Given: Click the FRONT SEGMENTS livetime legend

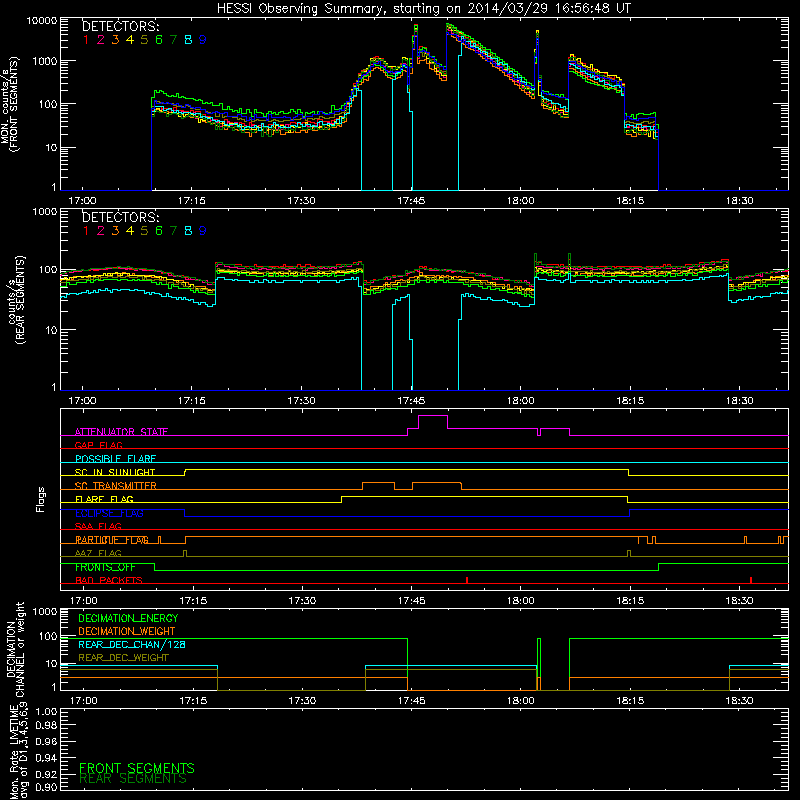Looking at the screenshot, I should [137, 768].
